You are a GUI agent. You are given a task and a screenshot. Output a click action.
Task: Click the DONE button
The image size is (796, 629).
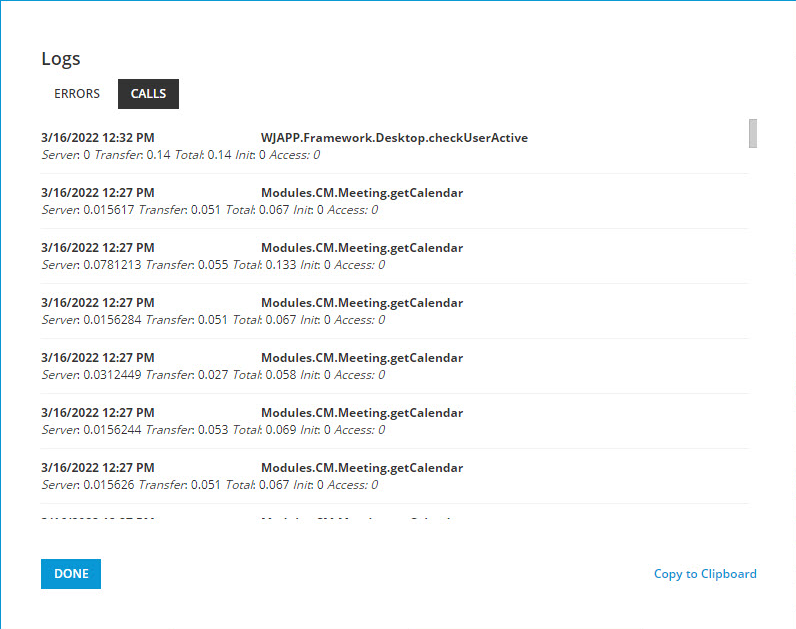point(71,574)
